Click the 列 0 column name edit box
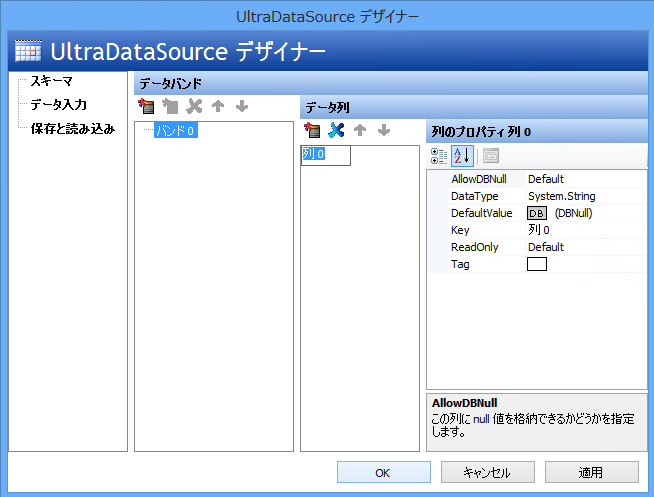 pos(326,155)
